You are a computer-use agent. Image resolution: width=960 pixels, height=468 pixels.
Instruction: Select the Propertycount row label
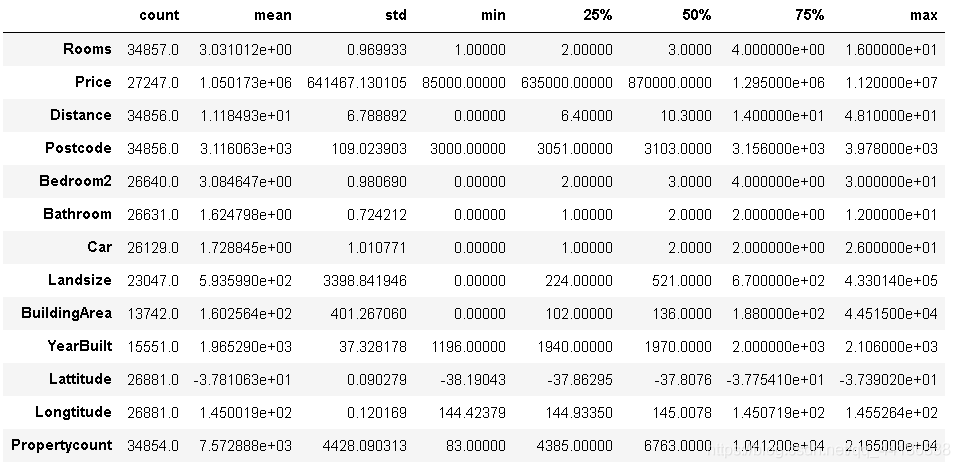[62, 445]
